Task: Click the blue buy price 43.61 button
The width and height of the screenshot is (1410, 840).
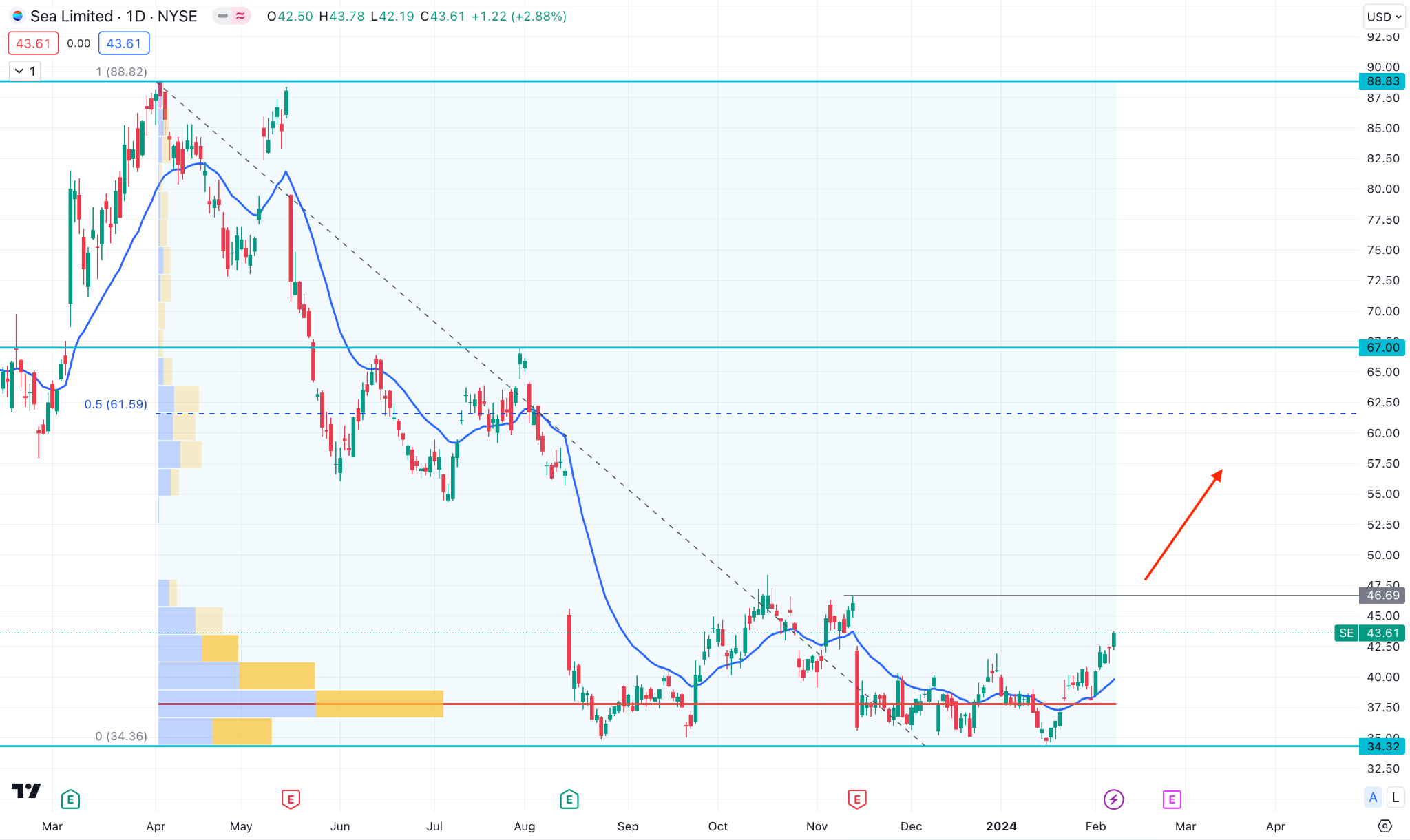Action: pyautogui.click(x=124, y=43)
